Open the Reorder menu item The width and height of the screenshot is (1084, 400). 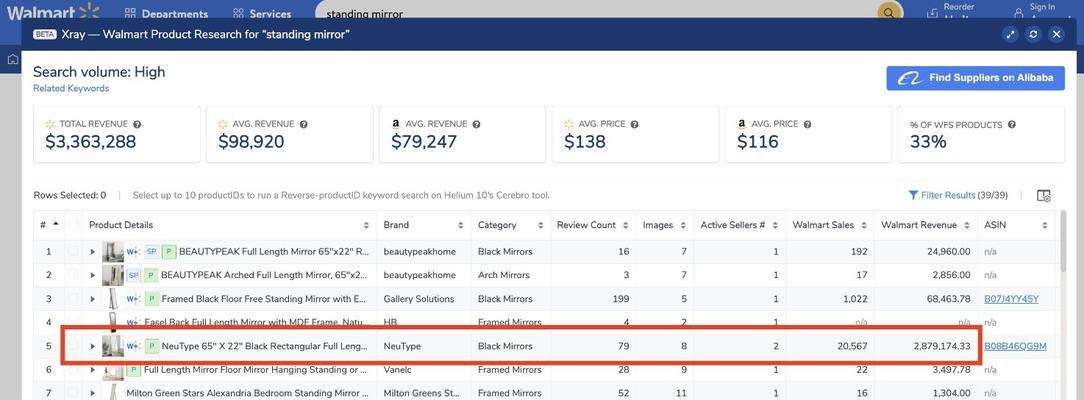(951, 11)
